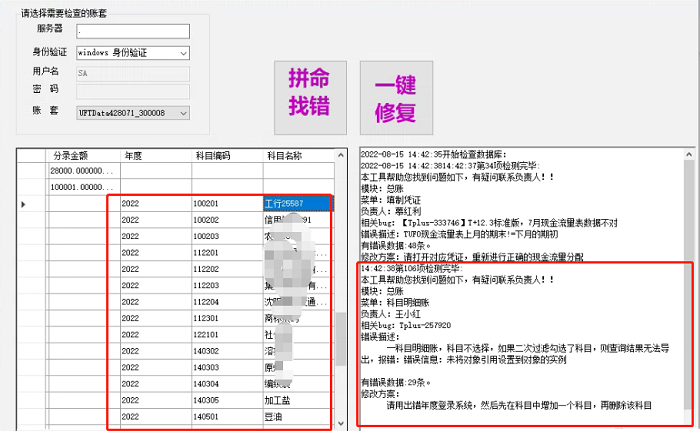Select the cell with code 112204
700x431 pixels.
(x=228, y=302)
